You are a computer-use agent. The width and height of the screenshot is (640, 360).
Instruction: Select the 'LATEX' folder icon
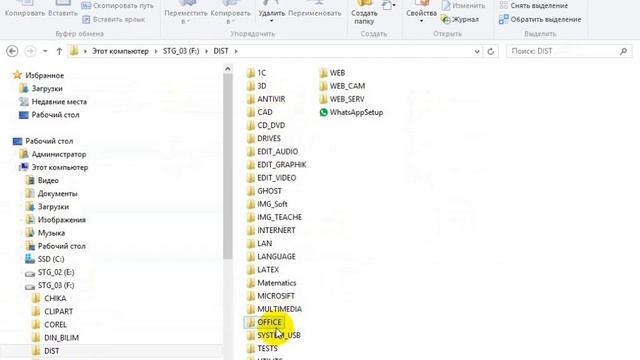pyautogui.click(x=251, y=269)
